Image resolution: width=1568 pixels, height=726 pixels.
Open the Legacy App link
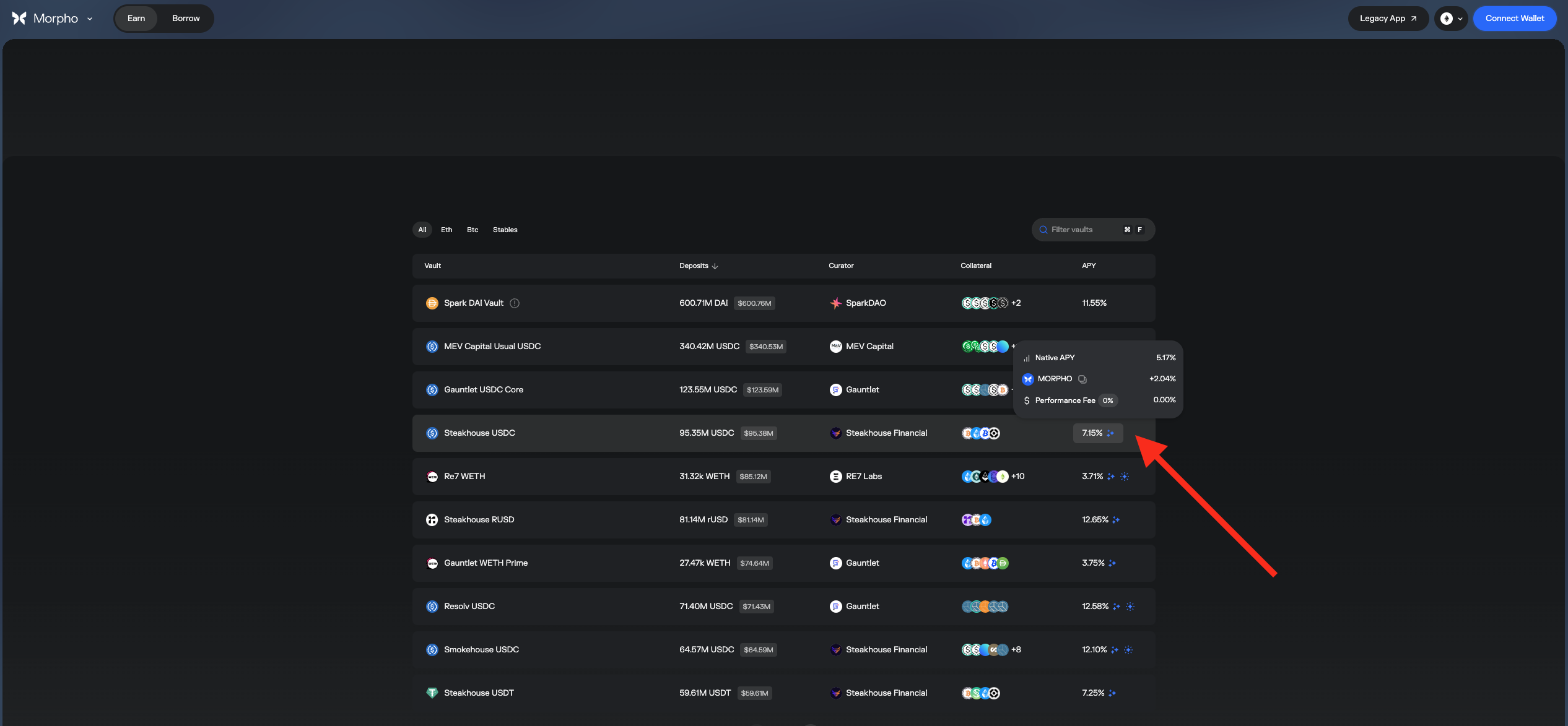click(x=1387, y=19)
